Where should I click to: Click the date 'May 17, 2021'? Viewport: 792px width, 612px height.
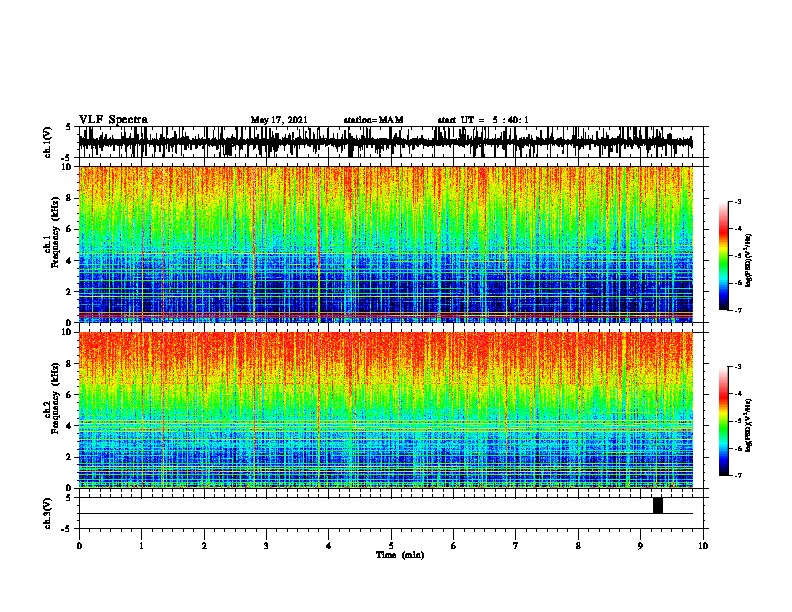279,120
